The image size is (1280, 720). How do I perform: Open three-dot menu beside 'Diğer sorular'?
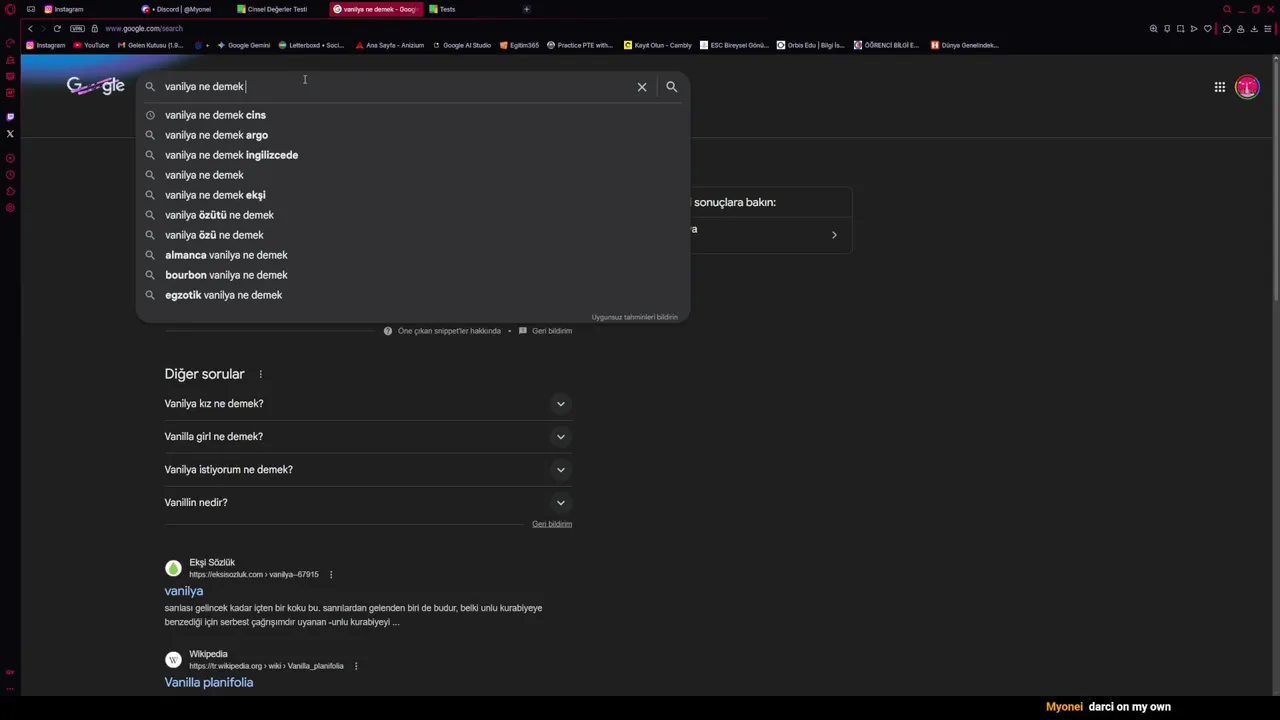(260, 375)
